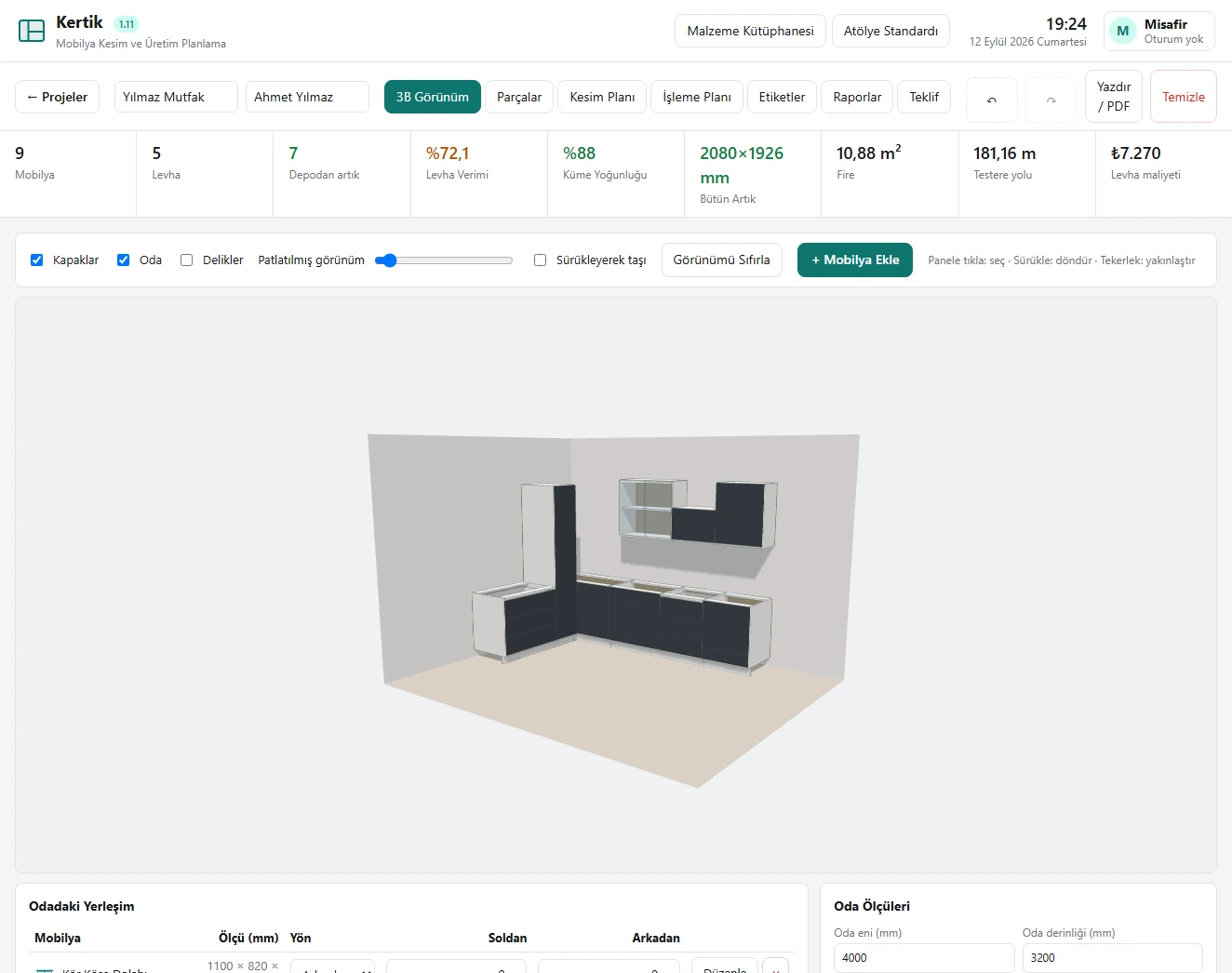Click the 9 Mobilya stat
This screenshot has height=973, width=1232.
68,174
